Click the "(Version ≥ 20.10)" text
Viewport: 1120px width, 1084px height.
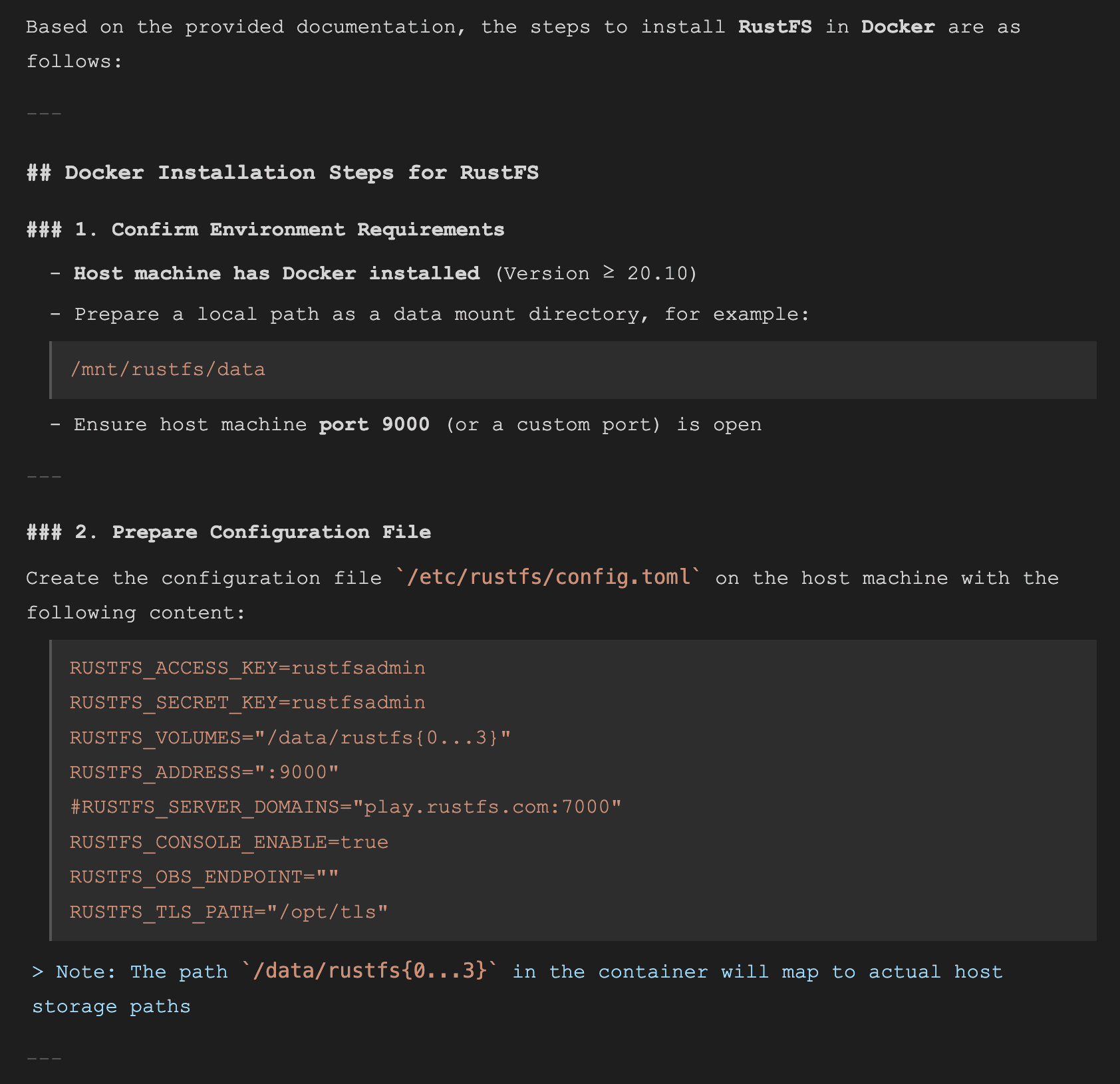click(x=596, y=273)
